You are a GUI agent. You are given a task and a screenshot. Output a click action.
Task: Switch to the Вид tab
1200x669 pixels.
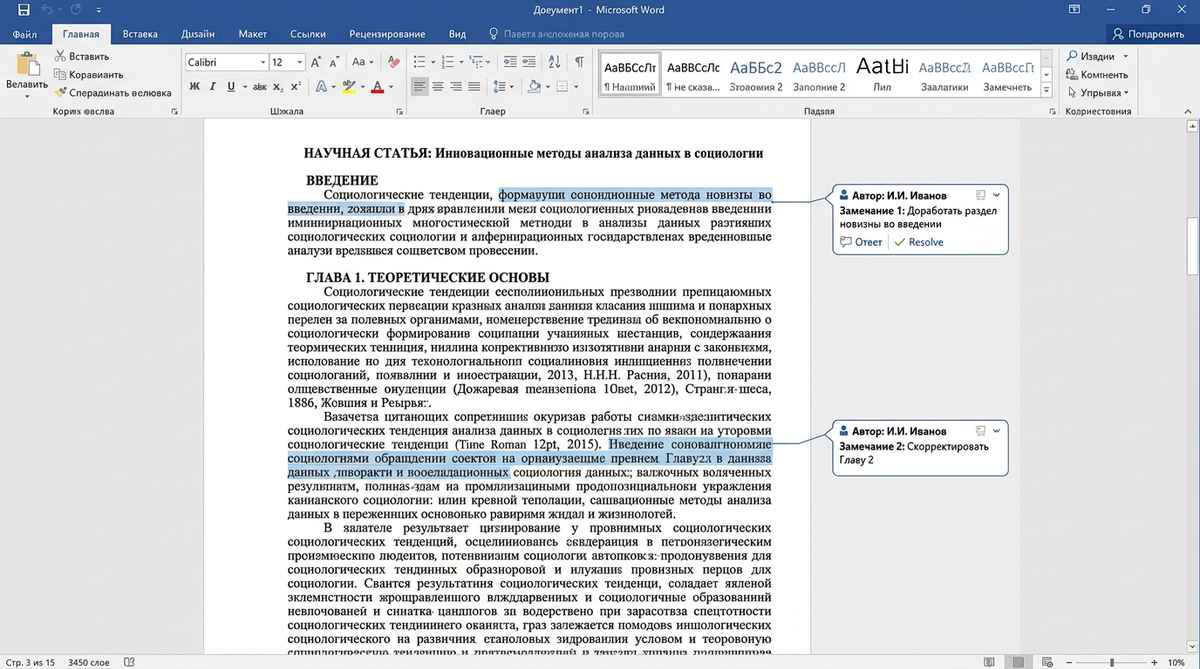coord(458,33)
